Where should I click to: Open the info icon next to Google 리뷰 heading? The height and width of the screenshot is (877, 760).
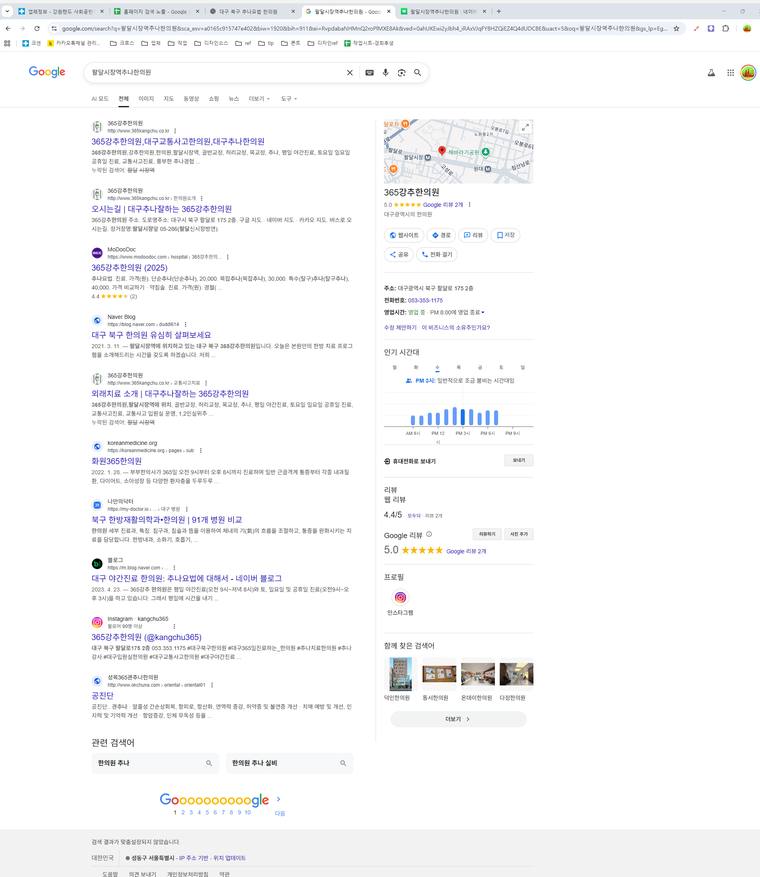pos(429,534)
